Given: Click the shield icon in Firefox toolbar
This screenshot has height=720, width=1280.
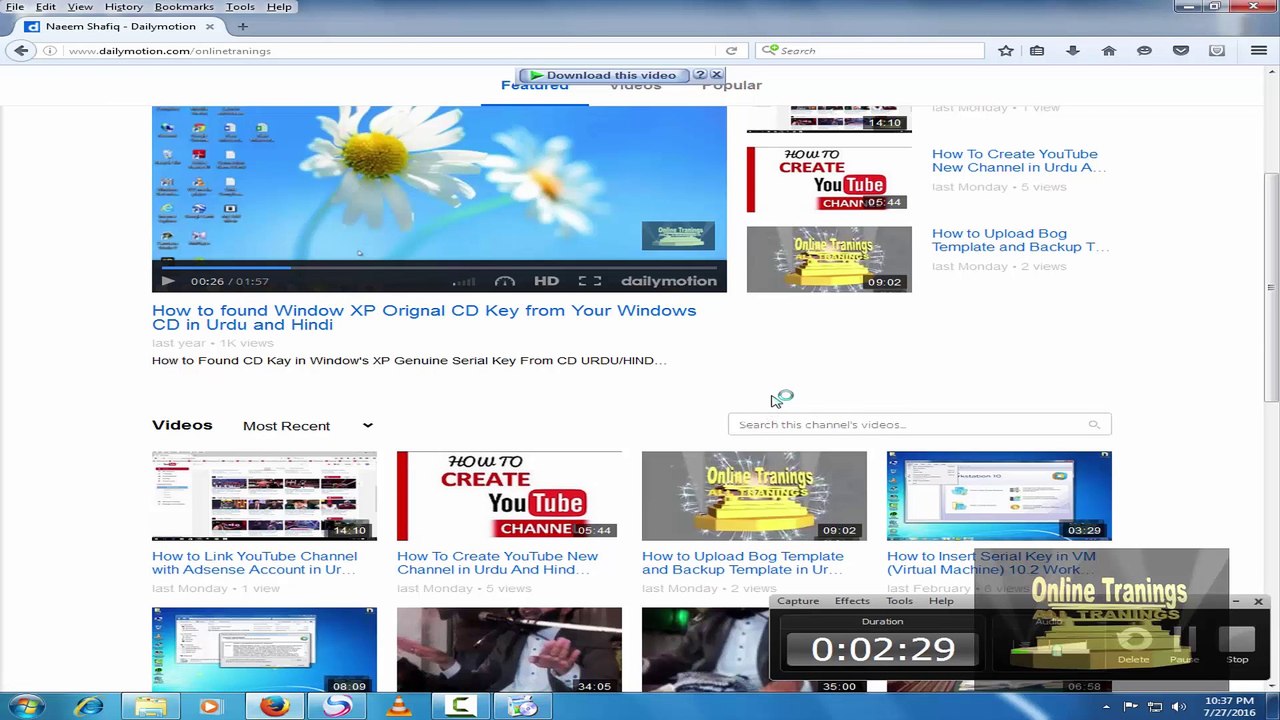Looking at the screenshot, I should click(x=1217, y=50).
